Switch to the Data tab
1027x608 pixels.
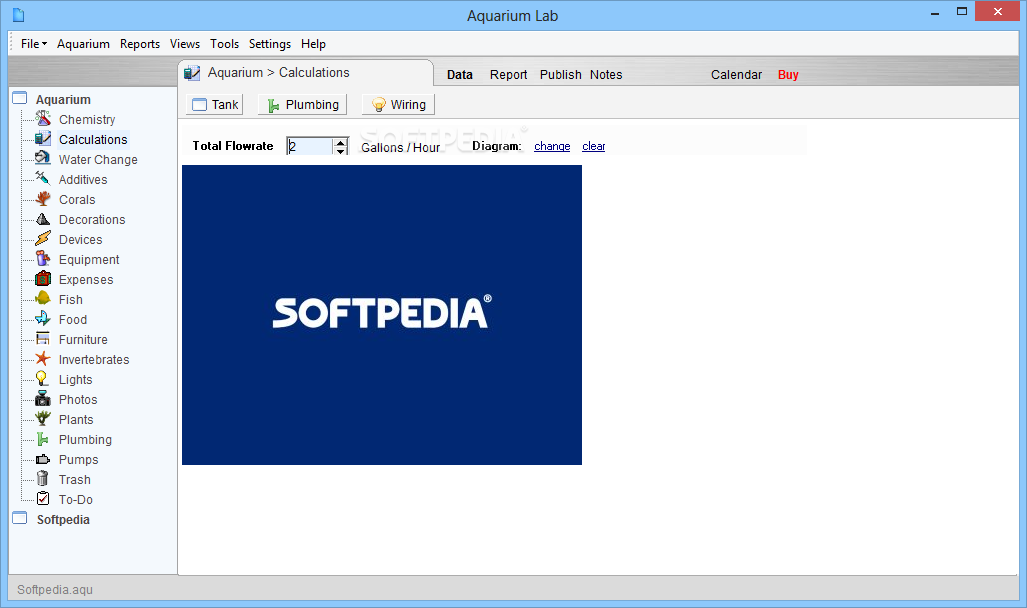click(460, 75)
